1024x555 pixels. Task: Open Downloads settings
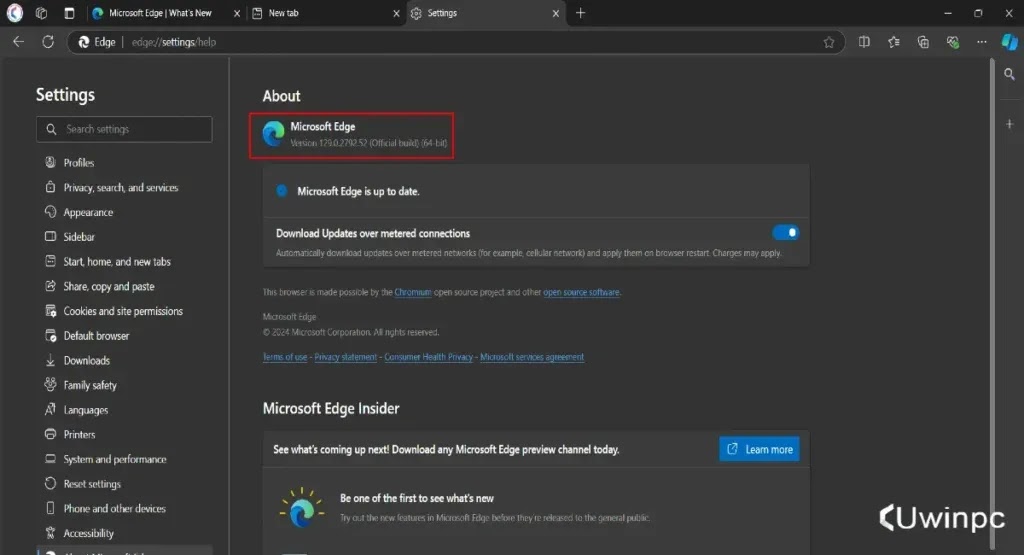point(86,360)
